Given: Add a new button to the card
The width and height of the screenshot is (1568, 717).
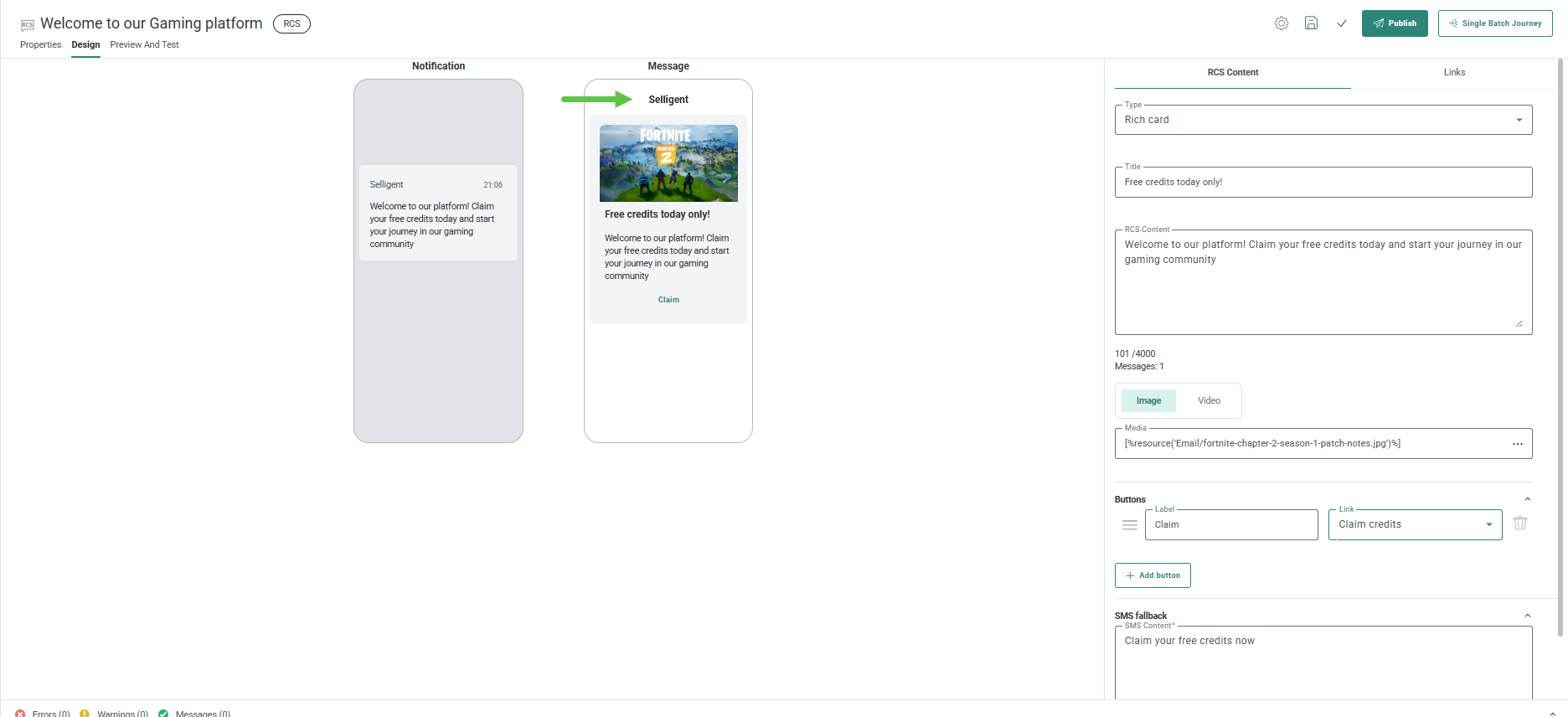Looking at the screenshot, I should (1153, 575).
